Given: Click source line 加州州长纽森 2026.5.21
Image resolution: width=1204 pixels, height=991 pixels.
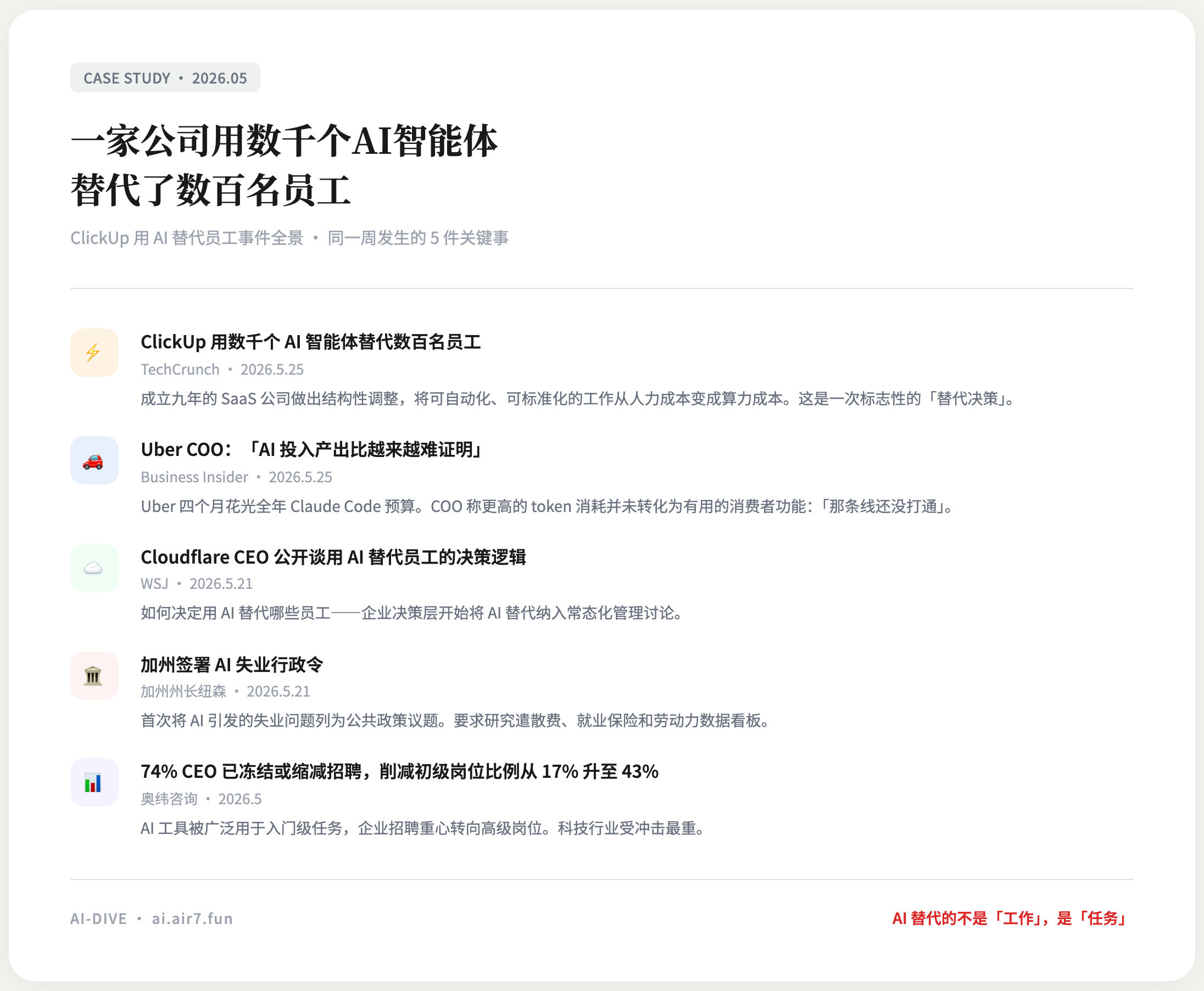Looking at the screenshot, I should coord(225,691).
